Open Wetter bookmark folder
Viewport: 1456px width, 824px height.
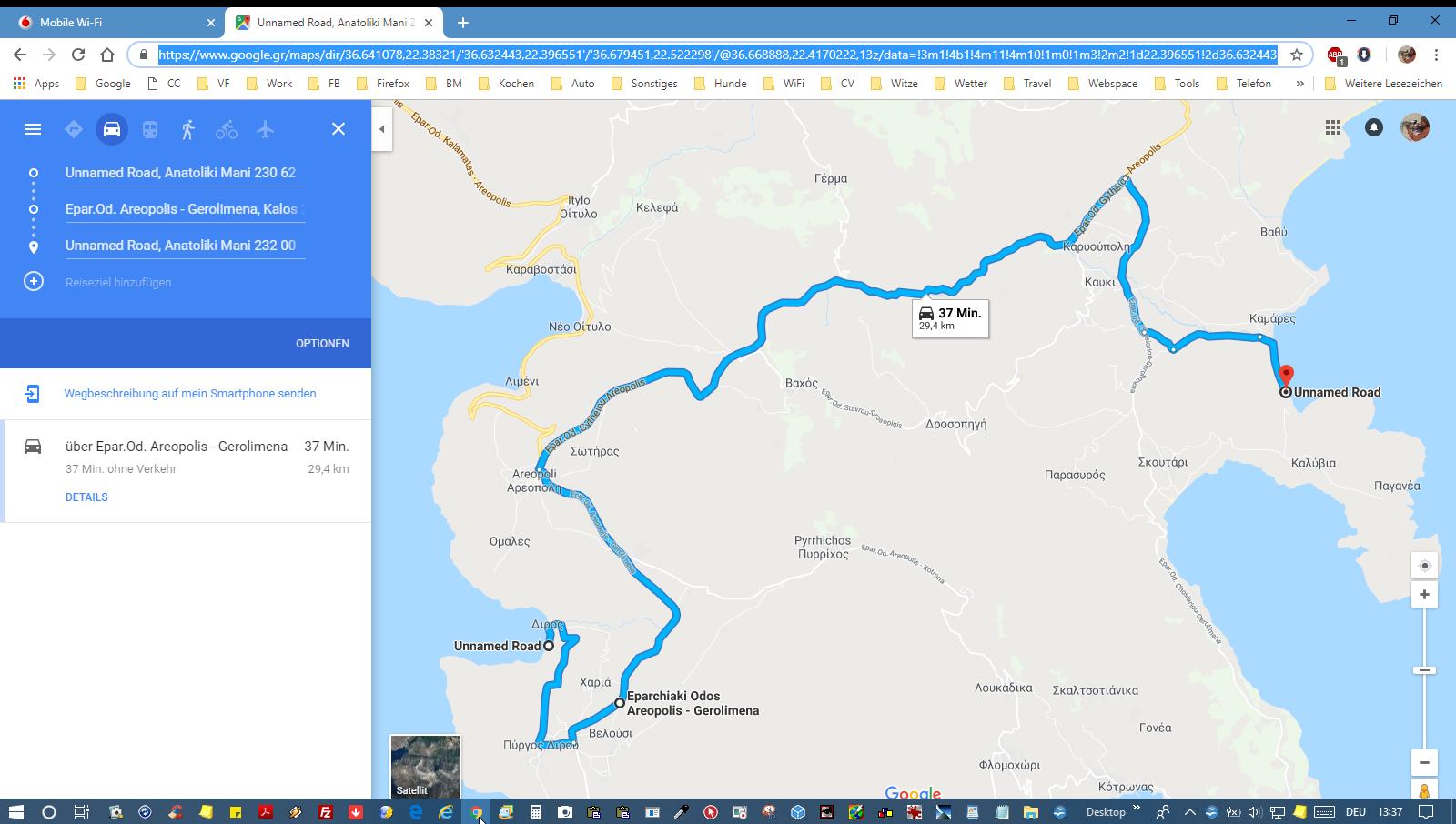coord(960,83)
